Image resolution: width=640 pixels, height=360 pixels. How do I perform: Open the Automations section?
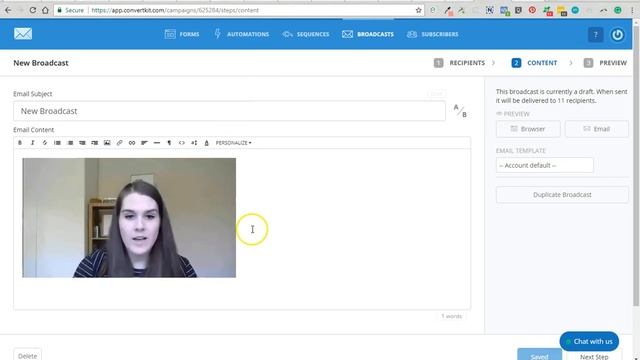[x=242, y=34]
